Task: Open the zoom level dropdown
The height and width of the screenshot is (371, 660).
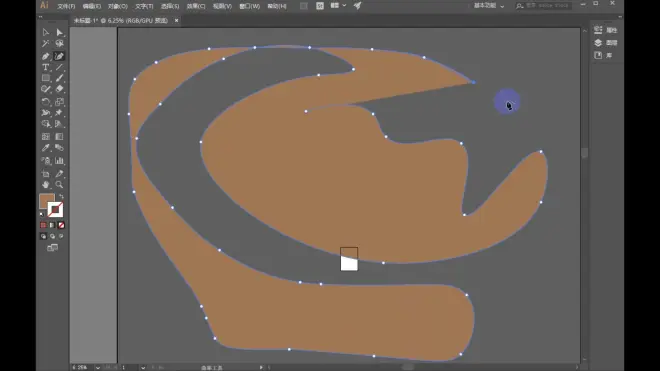Action: (98, 368)
